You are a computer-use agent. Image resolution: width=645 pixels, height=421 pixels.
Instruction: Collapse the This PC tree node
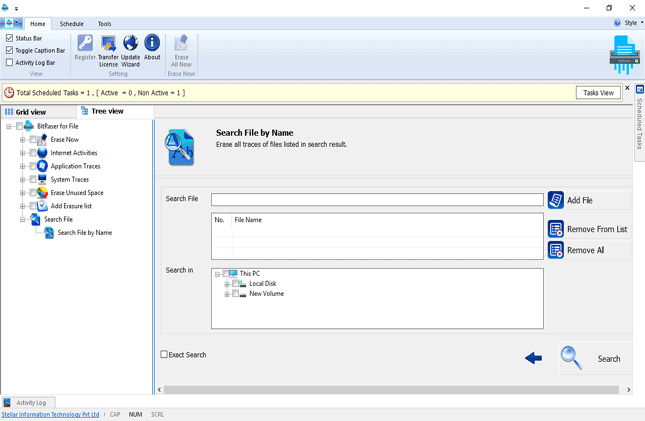217,274
